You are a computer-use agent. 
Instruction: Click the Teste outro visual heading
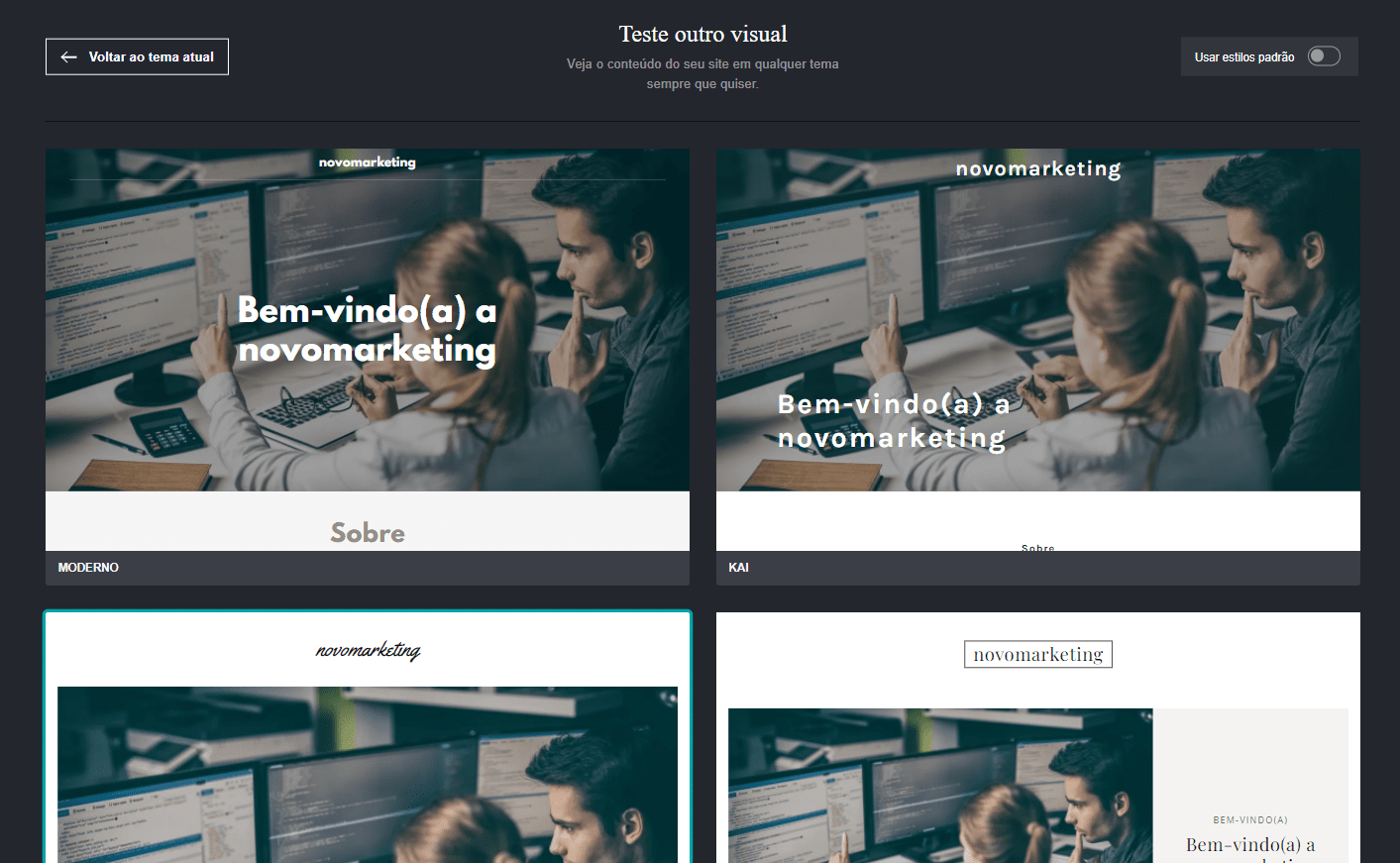[702, 34]
